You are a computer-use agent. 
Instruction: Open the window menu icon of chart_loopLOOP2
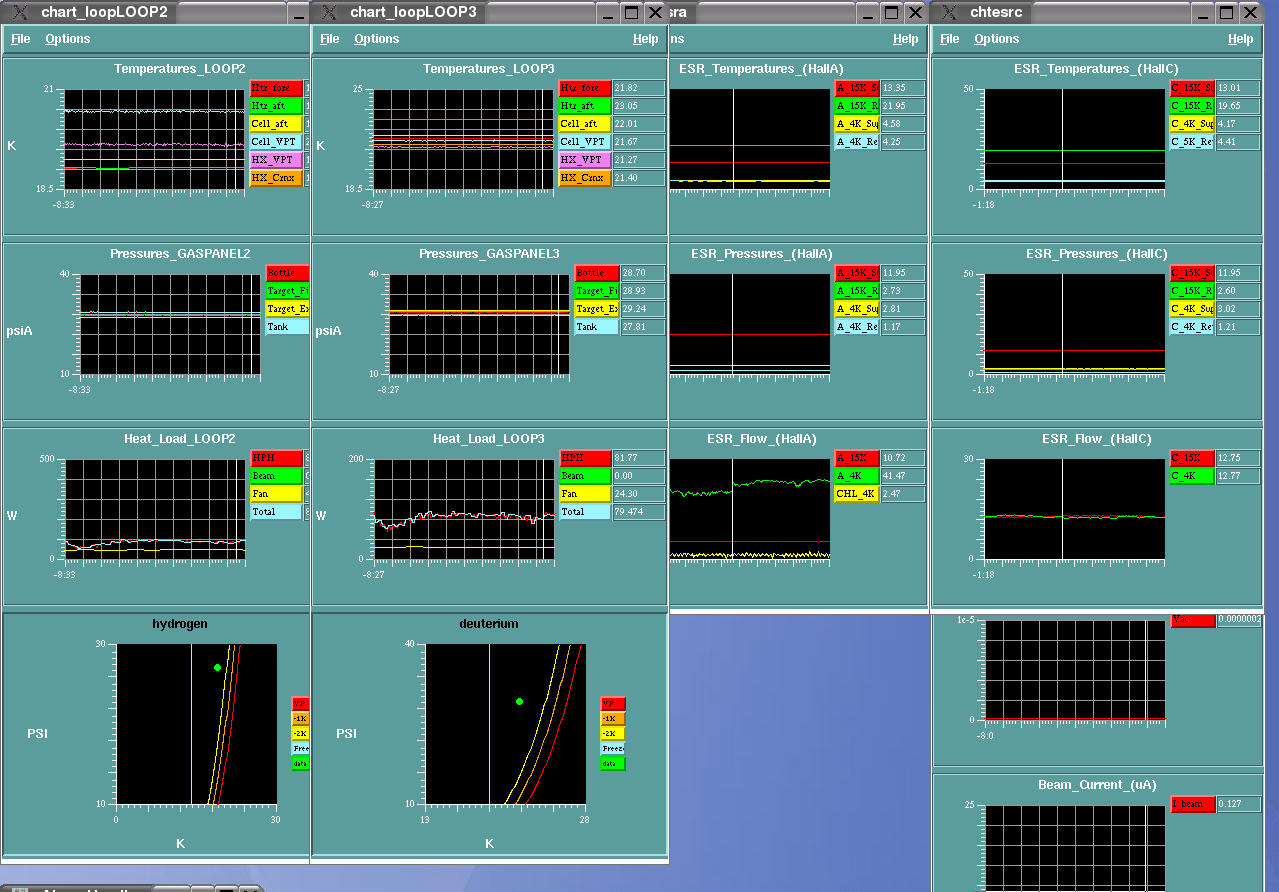pos(21,13)
